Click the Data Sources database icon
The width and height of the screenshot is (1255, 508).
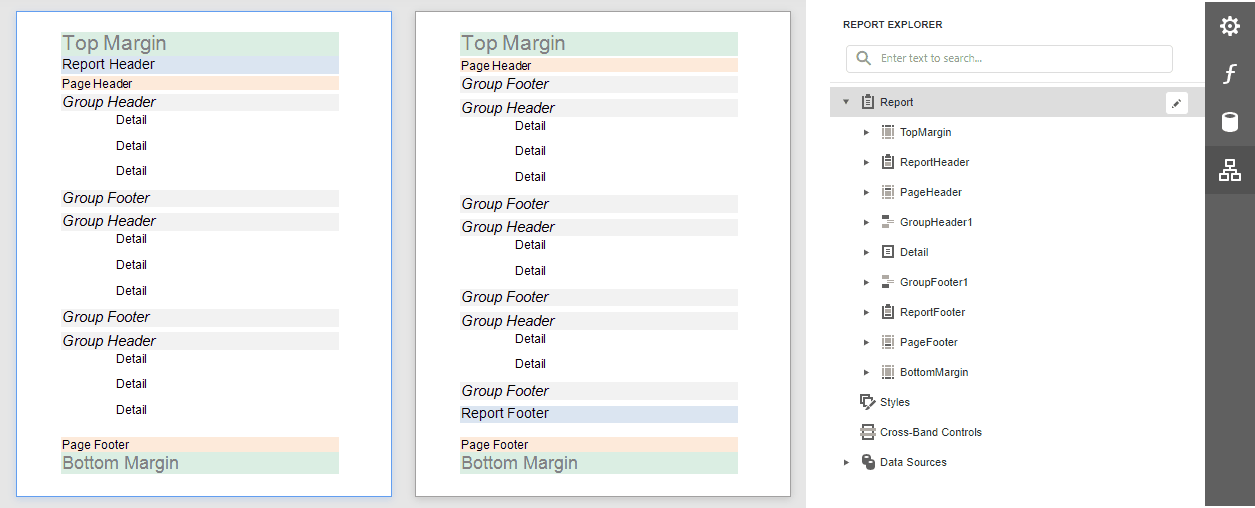[x=867, y=462]
